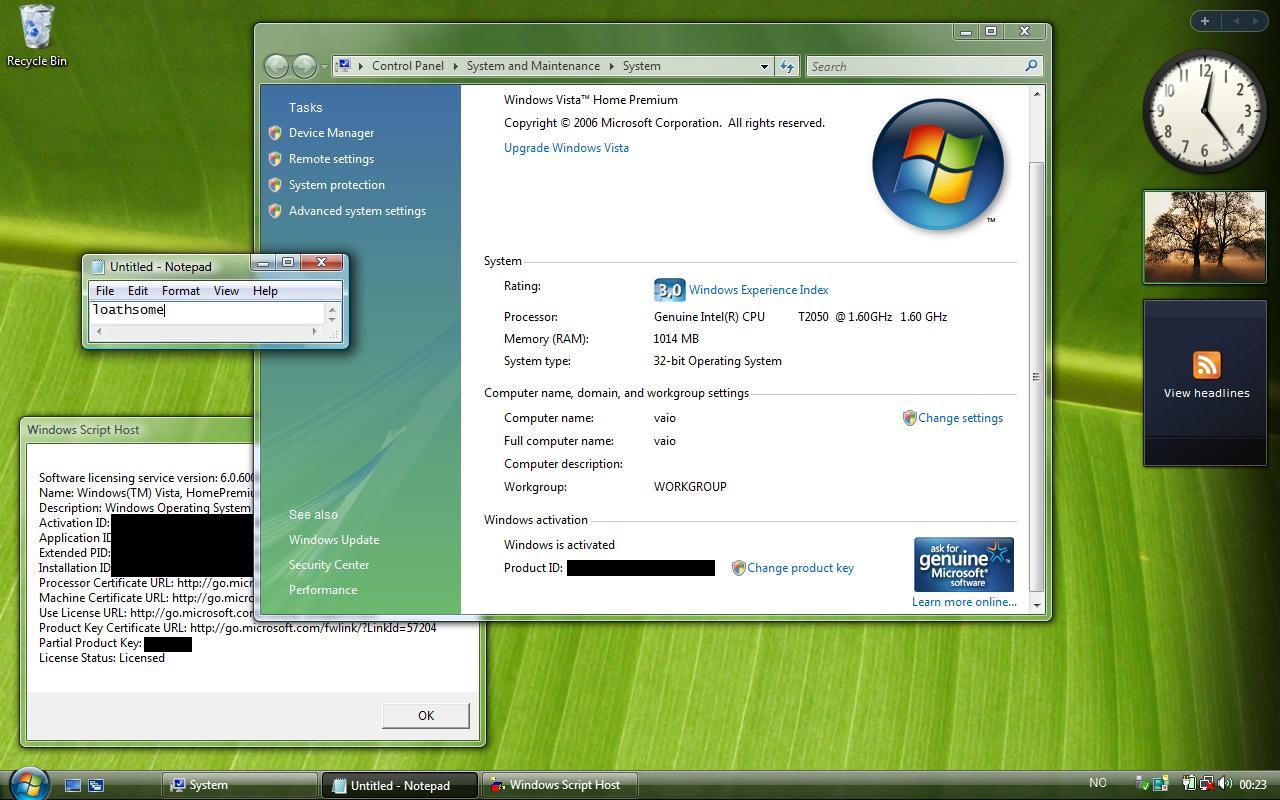Screen dimensions: 1280x800
Task: Open Remote settings link
Action: pos(331,159)
